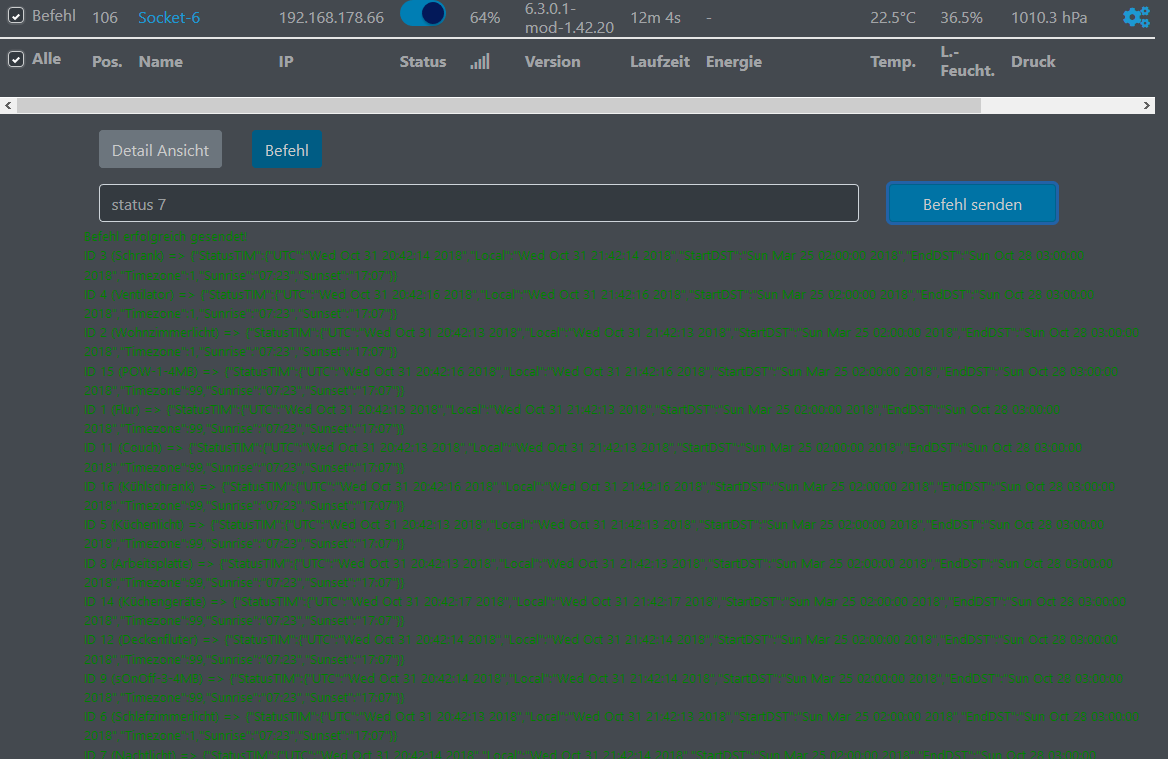Open settings gears for Socket-6

[x=1136, y=17]
